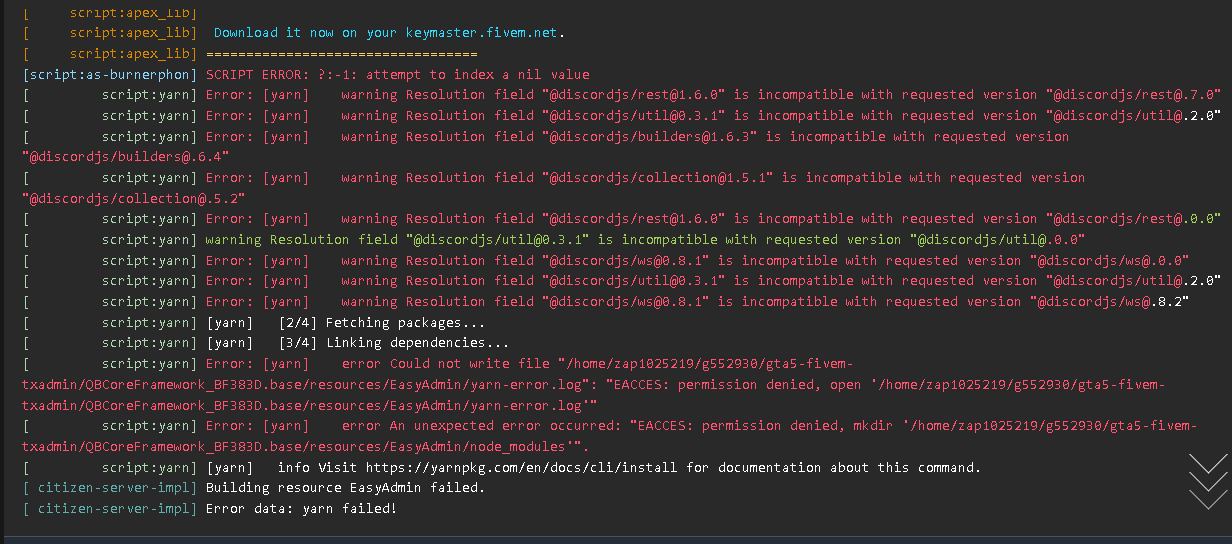1232x544 pixels.
Task: Click the node_modules mkdir path in error
Action: [300, 447]
